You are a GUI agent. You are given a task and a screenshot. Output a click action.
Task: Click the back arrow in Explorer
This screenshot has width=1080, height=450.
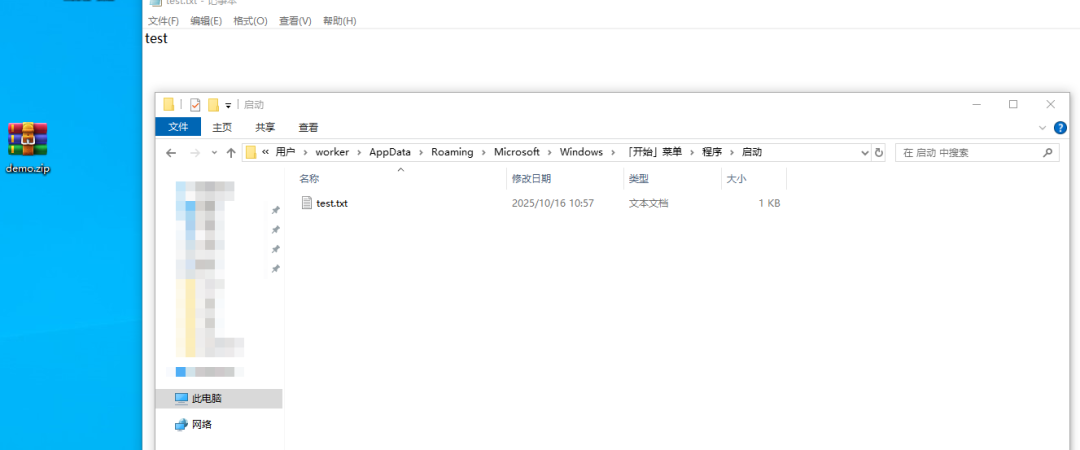[171, 153]
